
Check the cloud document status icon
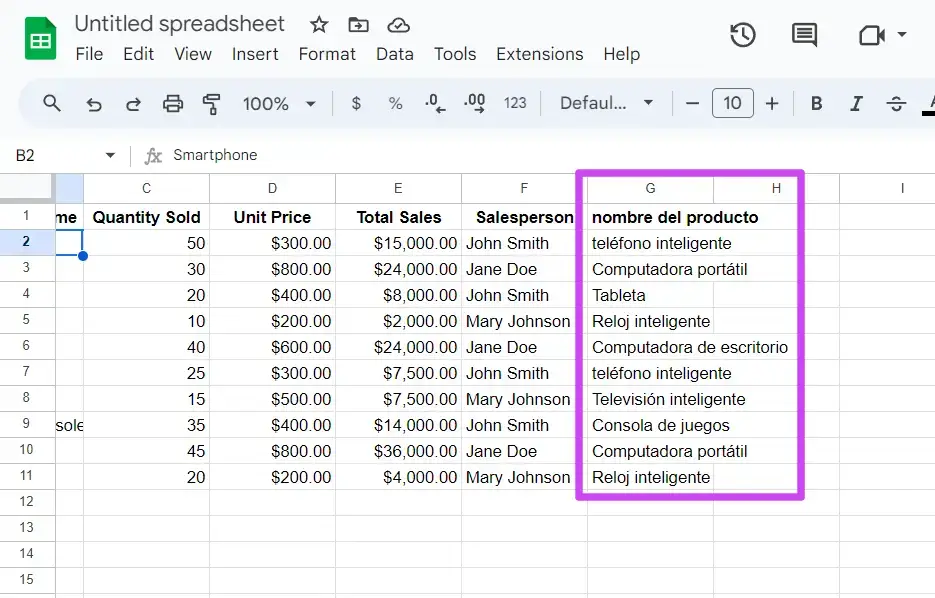pyautogui.click(x=398, y=25)
